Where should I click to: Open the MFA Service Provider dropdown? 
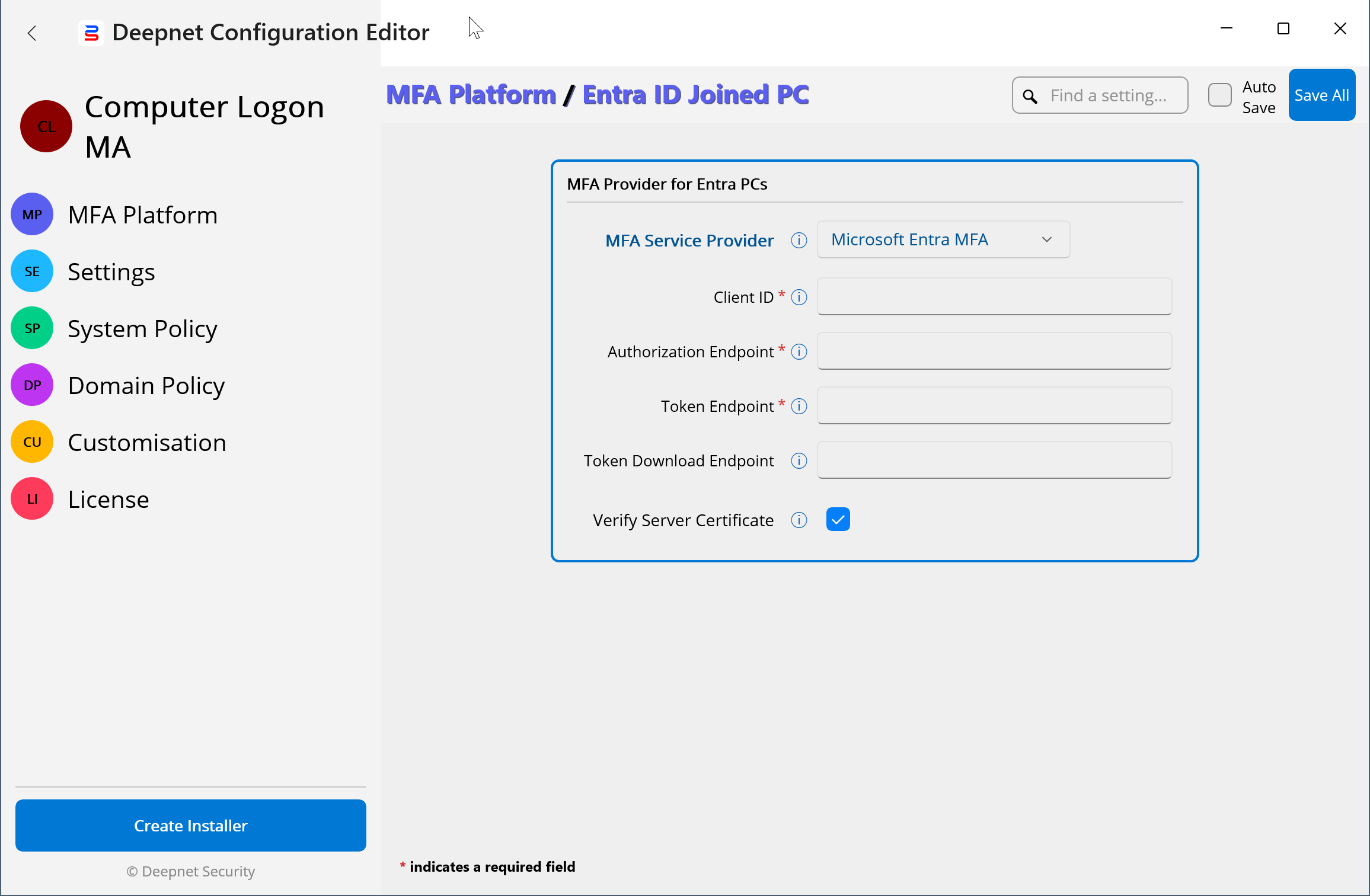[943, 239]
